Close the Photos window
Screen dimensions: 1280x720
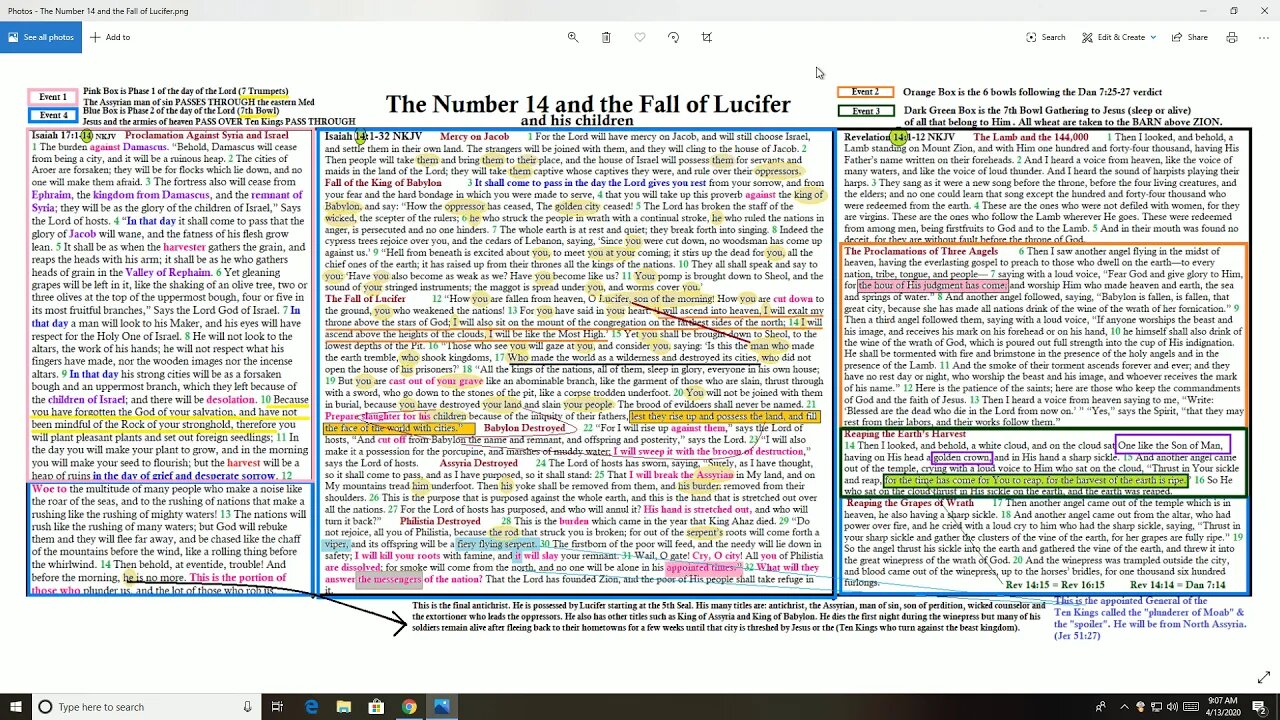pyautogui.click(x=1264, y=11)
